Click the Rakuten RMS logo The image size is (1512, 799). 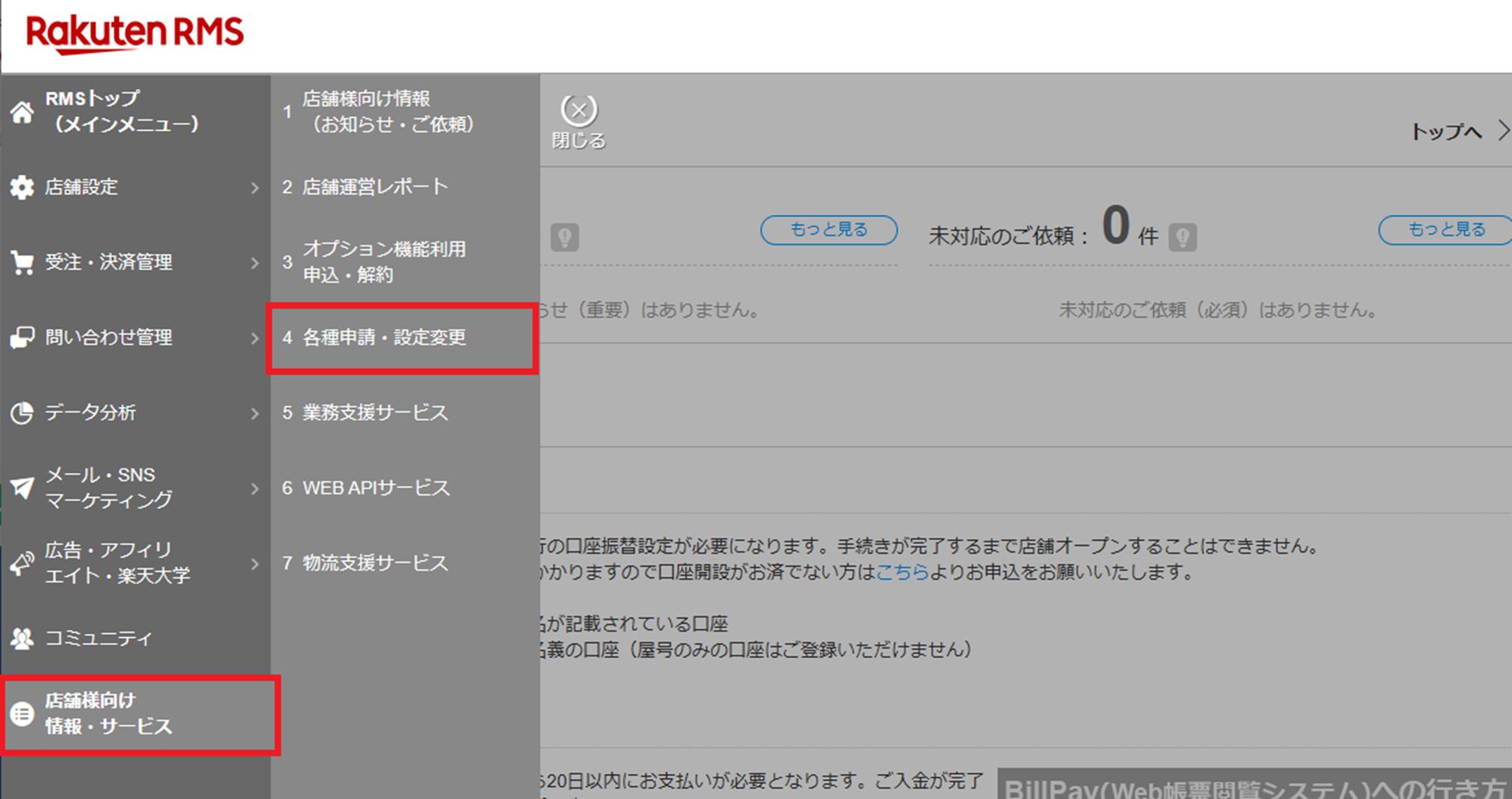pyautogui.click(x=135, y=34)
